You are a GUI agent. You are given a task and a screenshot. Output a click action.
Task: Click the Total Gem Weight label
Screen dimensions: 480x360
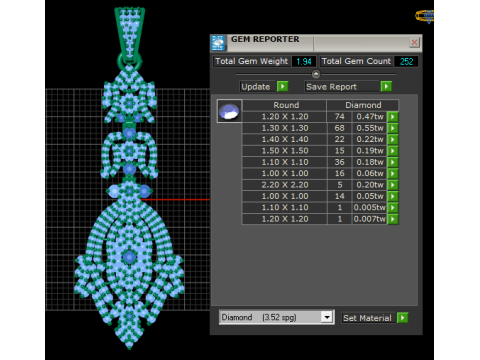click(x=251, y=61)
